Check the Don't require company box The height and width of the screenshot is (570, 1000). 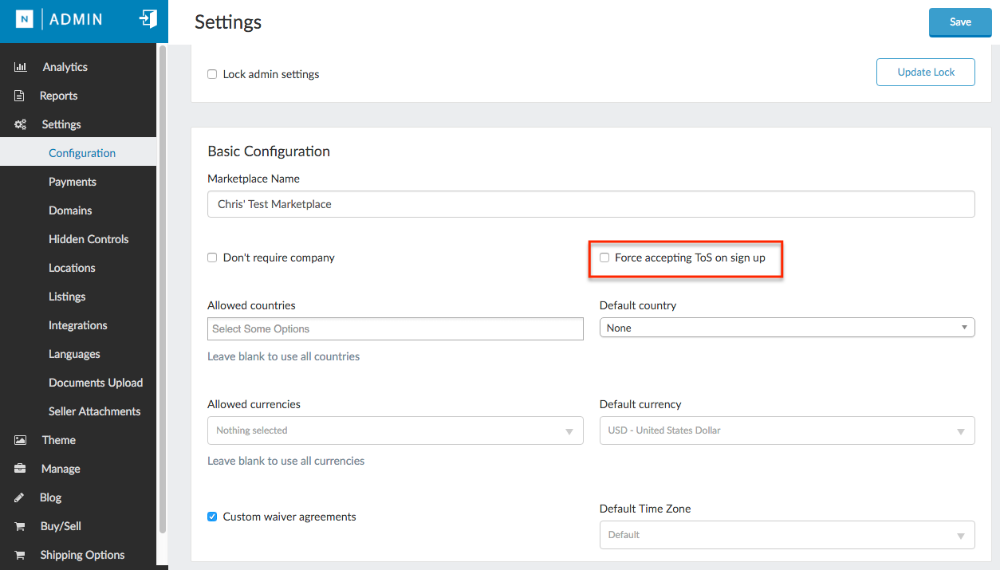(212, 258)
